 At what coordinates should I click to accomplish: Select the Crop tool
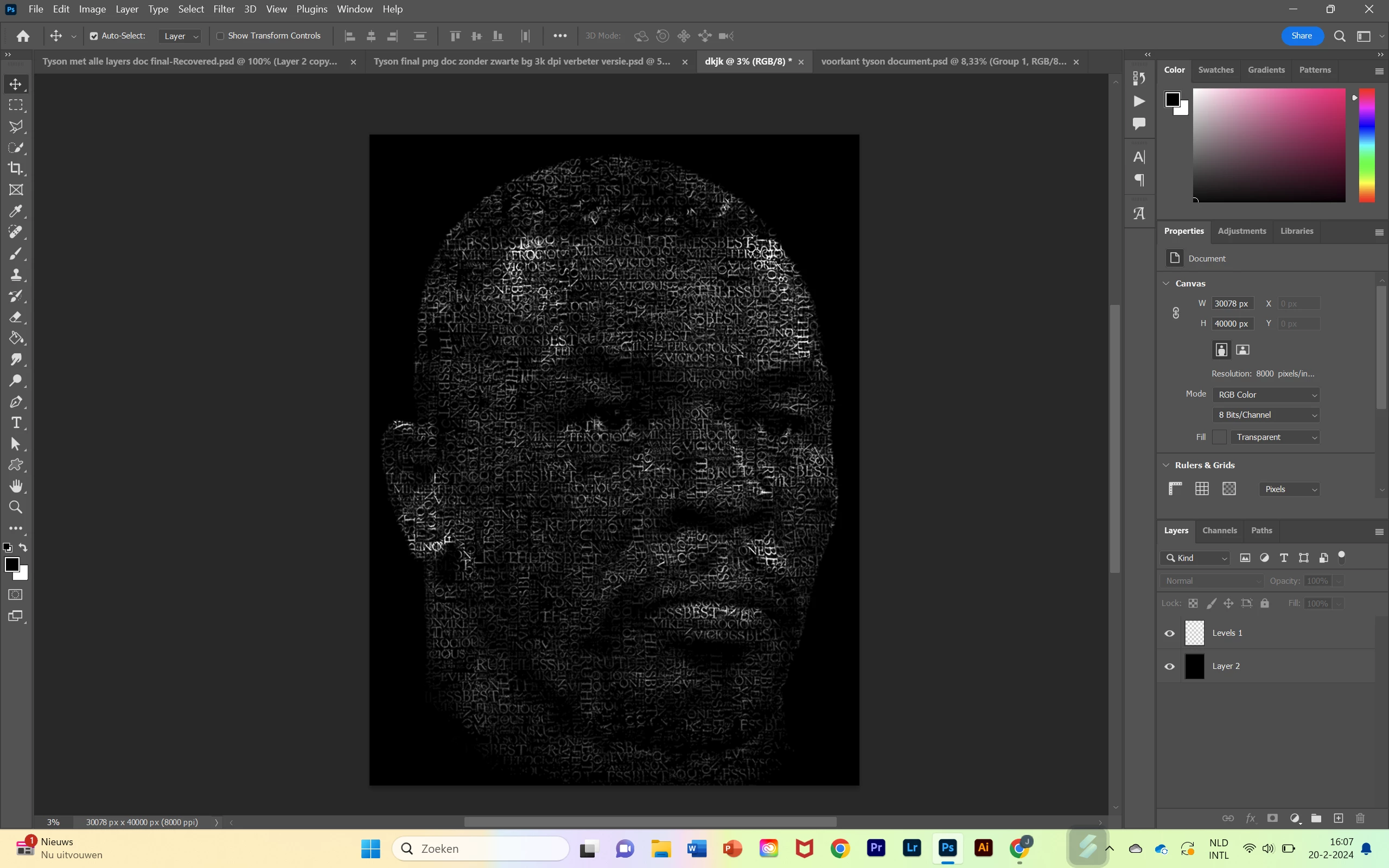(x=16, y=169)
